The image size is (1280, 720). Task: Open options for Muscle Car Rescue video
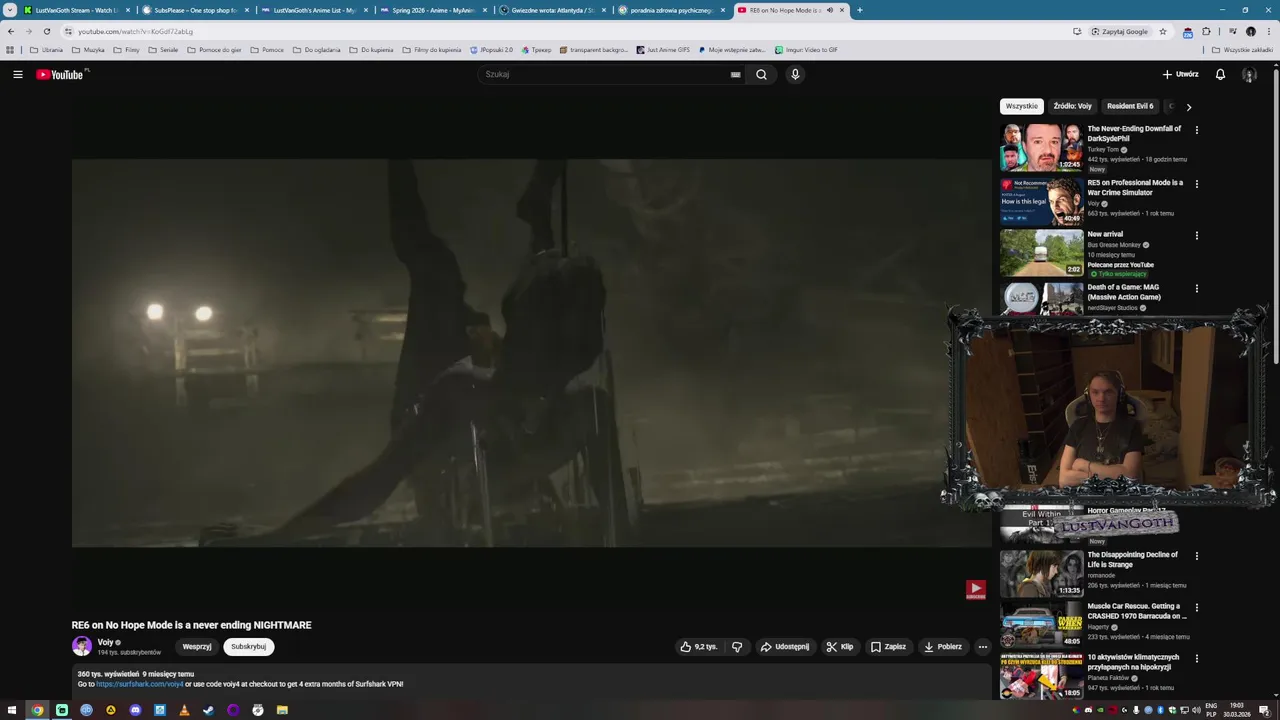[x=1196, y=607]
